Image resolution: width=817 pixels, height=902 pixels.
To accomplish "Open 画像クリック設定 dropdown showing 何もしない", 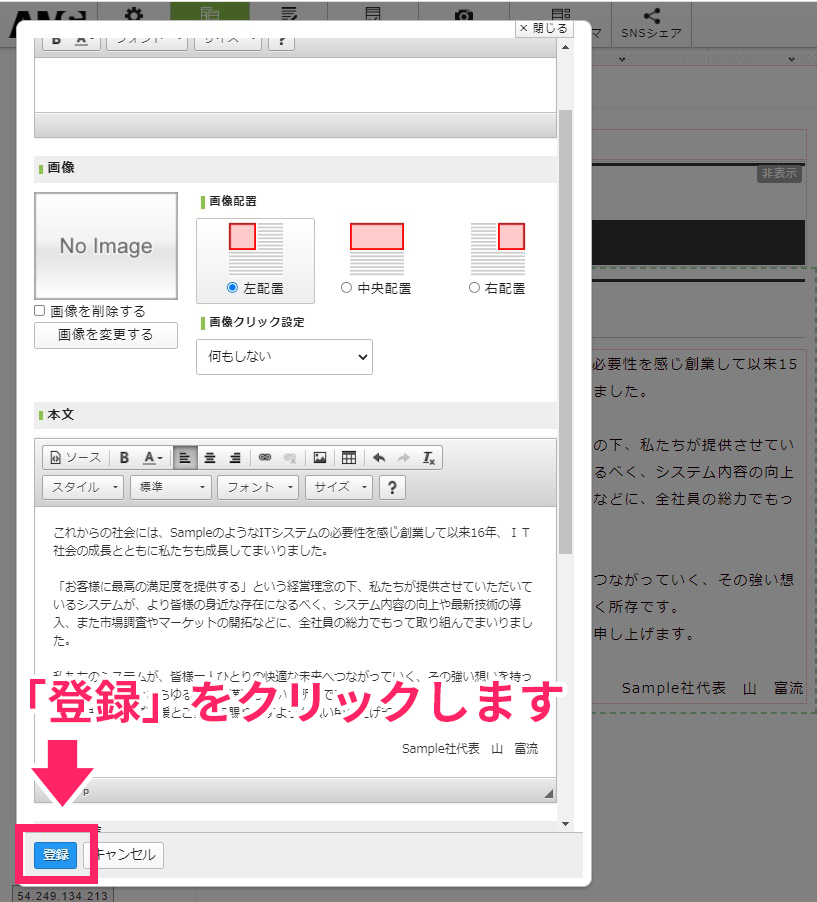I will coord(284,357).
